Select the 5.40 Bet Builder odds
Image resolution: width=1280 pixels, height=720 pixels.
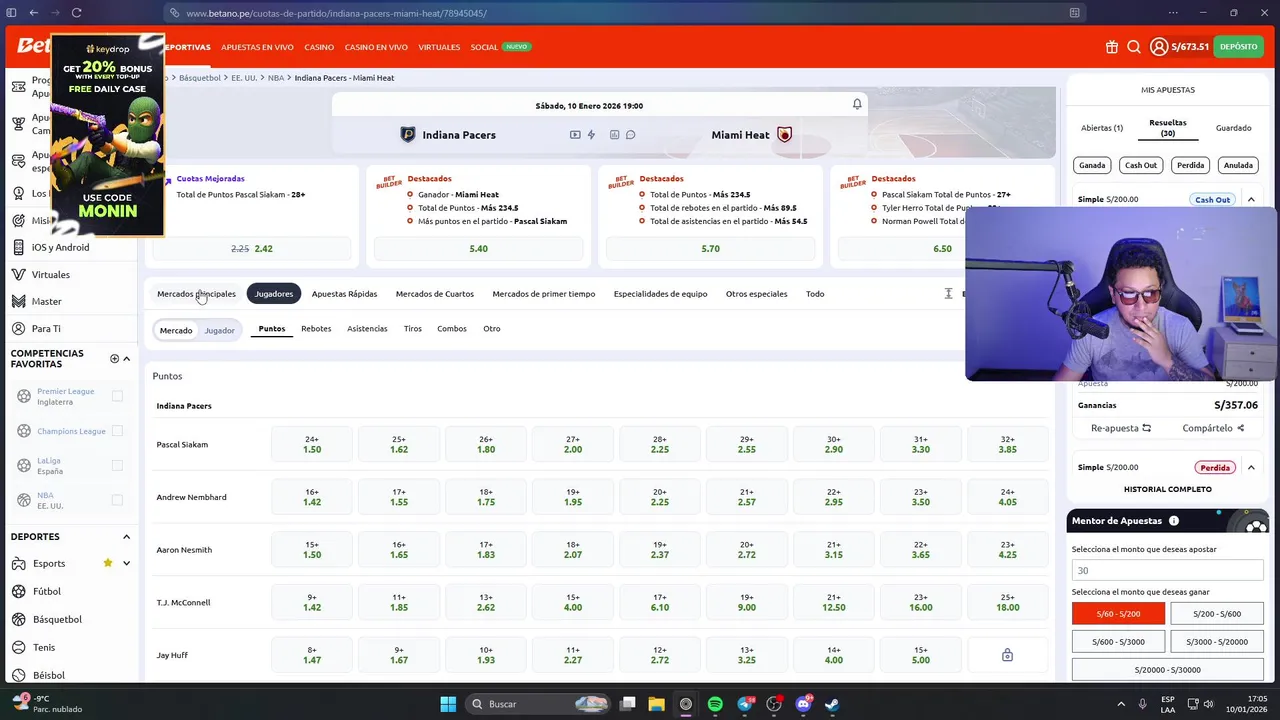[x=478, y=248]
